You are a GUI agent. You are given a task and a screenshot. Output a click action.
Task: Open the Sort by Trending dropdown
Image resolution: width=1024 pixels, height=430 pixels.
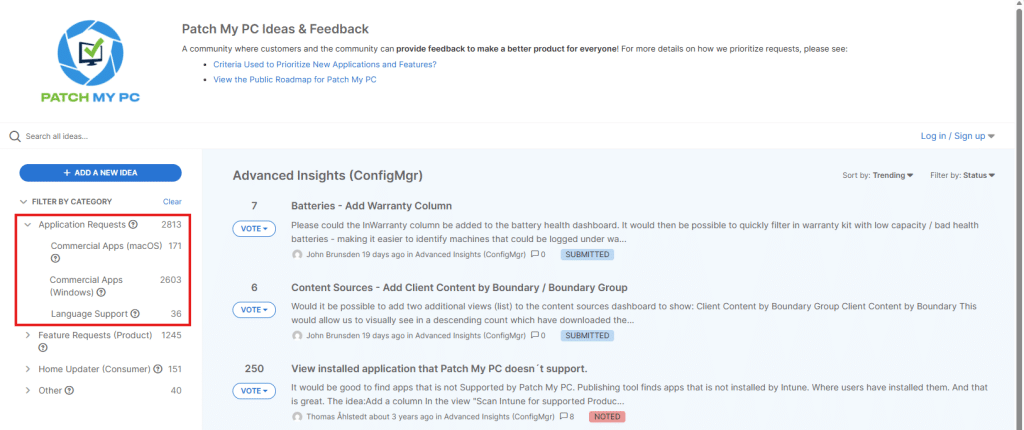893,175
